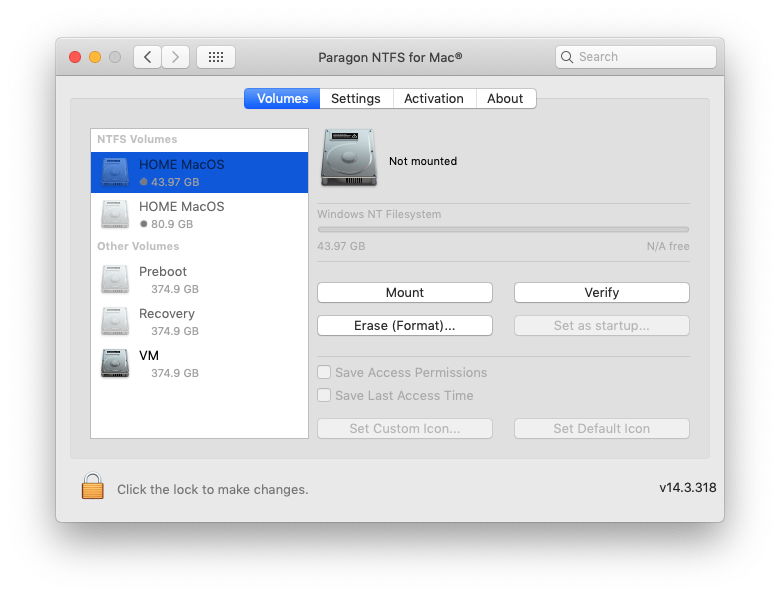780x596 pixels.
Task: Click the VM drive icon
Action: pos(115,363)
